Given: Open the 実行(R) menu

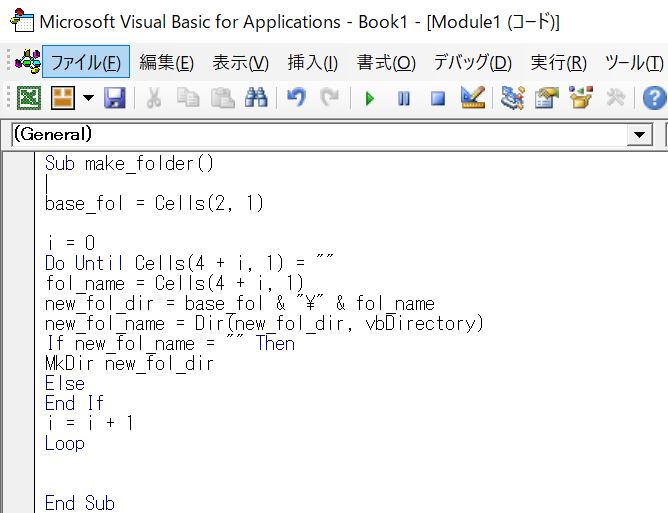Looking at the screenshot, I should [559, 63].
